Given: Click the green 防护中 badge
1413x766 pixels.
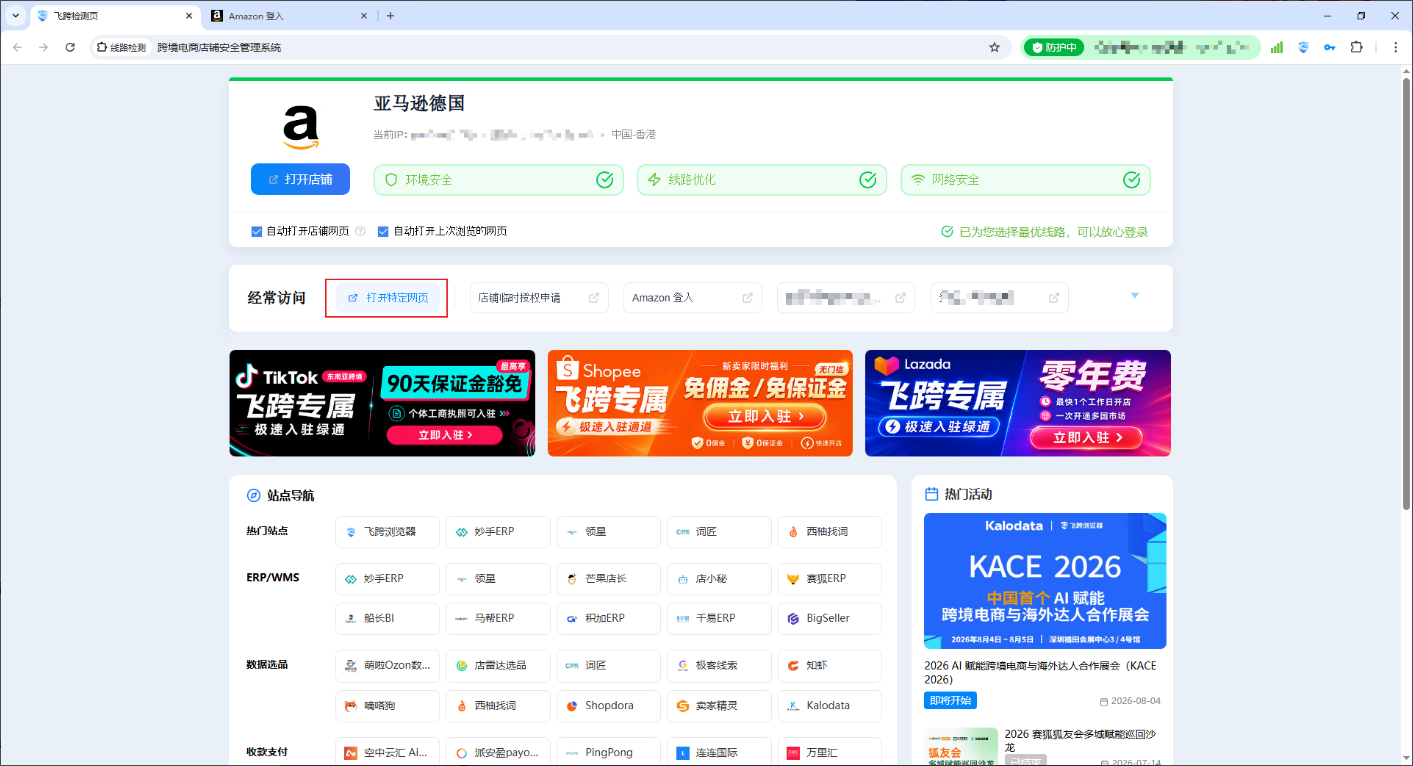Looking at the screenshot, I should pyautogui.click(x=1054, y=47).
